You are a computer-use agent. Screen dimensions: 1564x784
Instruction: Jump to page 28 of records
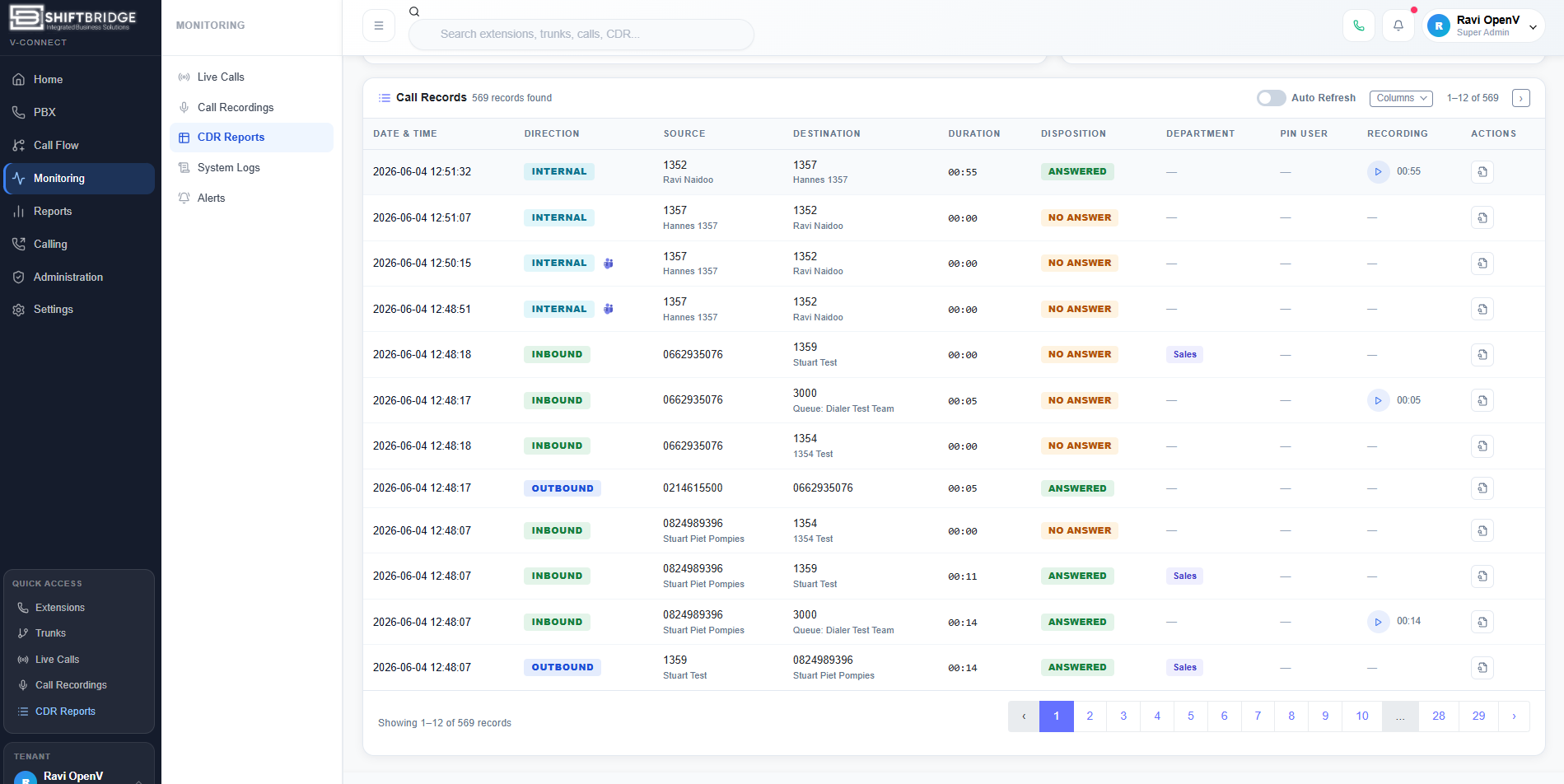[x=1439, y=716]
